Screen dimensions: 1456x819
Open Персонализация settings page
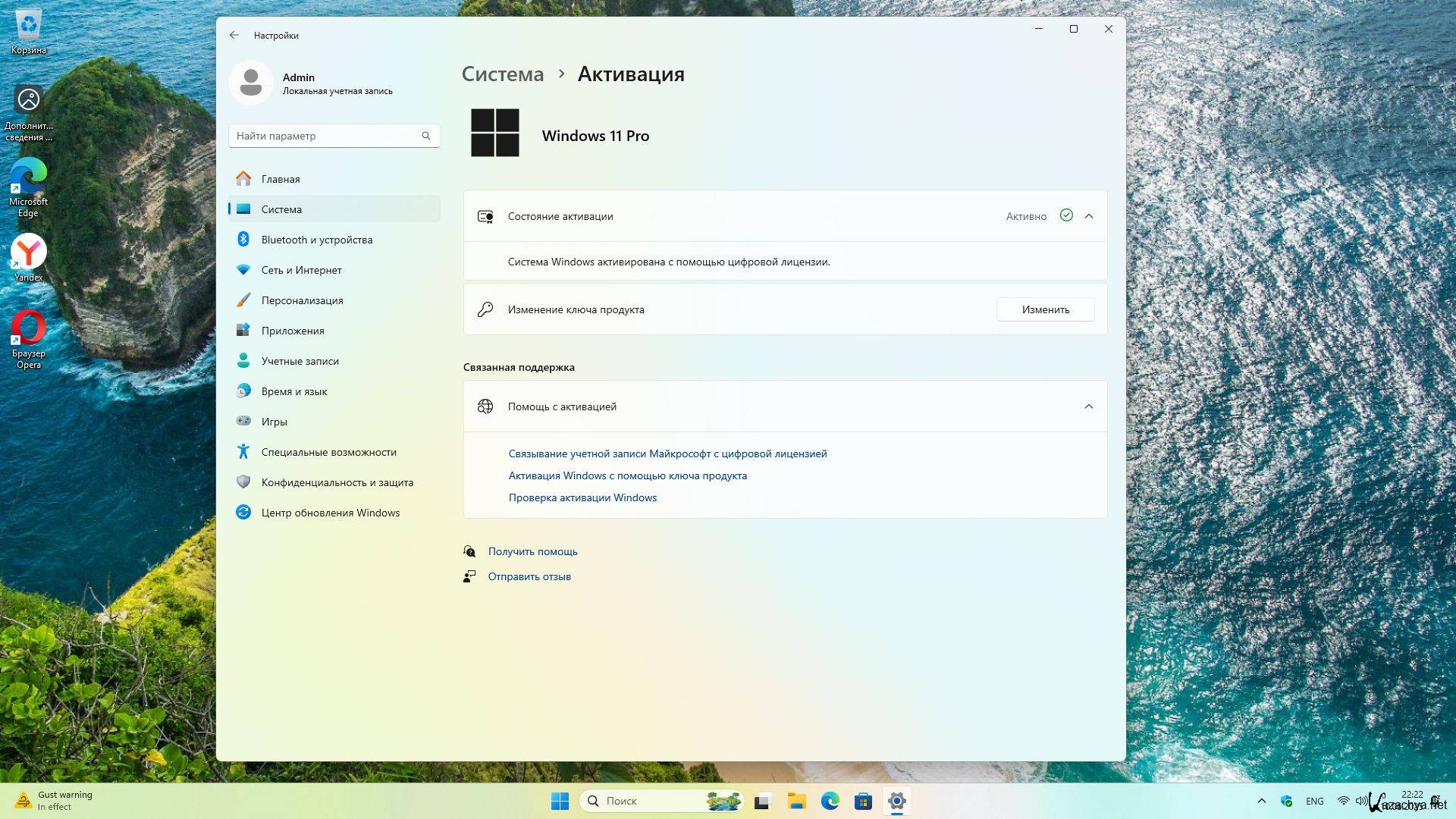[302, 300]
